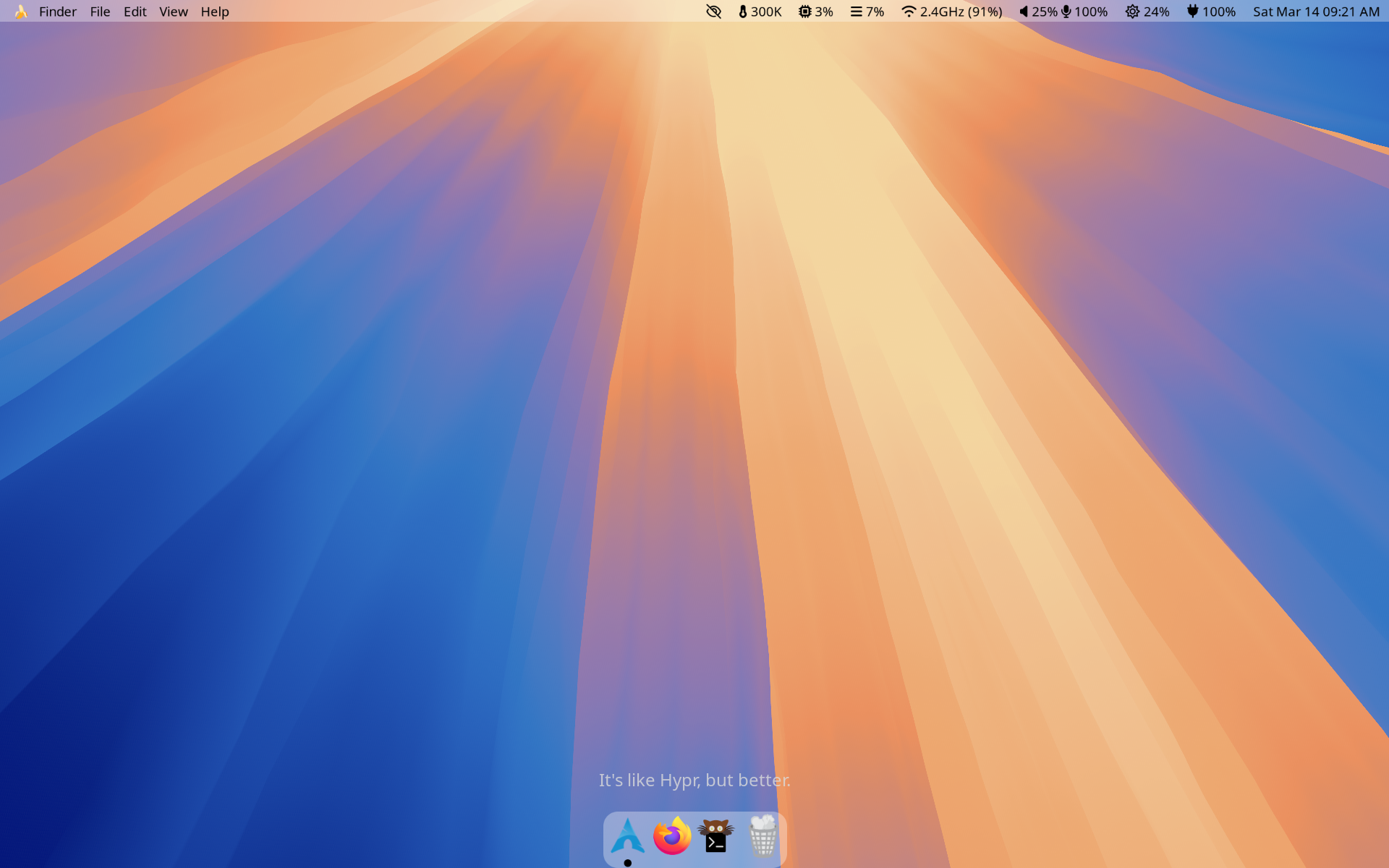
Task: Click the memory usage 7% indicator
Action: (867, 12)
